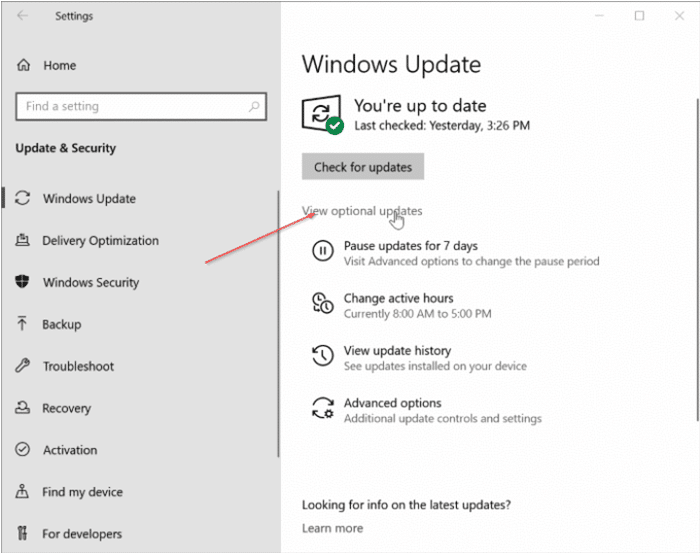This screenshot has height=553, width=700.
Task: Click 'Additional update controls and settings' text
Action: [x=442, y=419]
